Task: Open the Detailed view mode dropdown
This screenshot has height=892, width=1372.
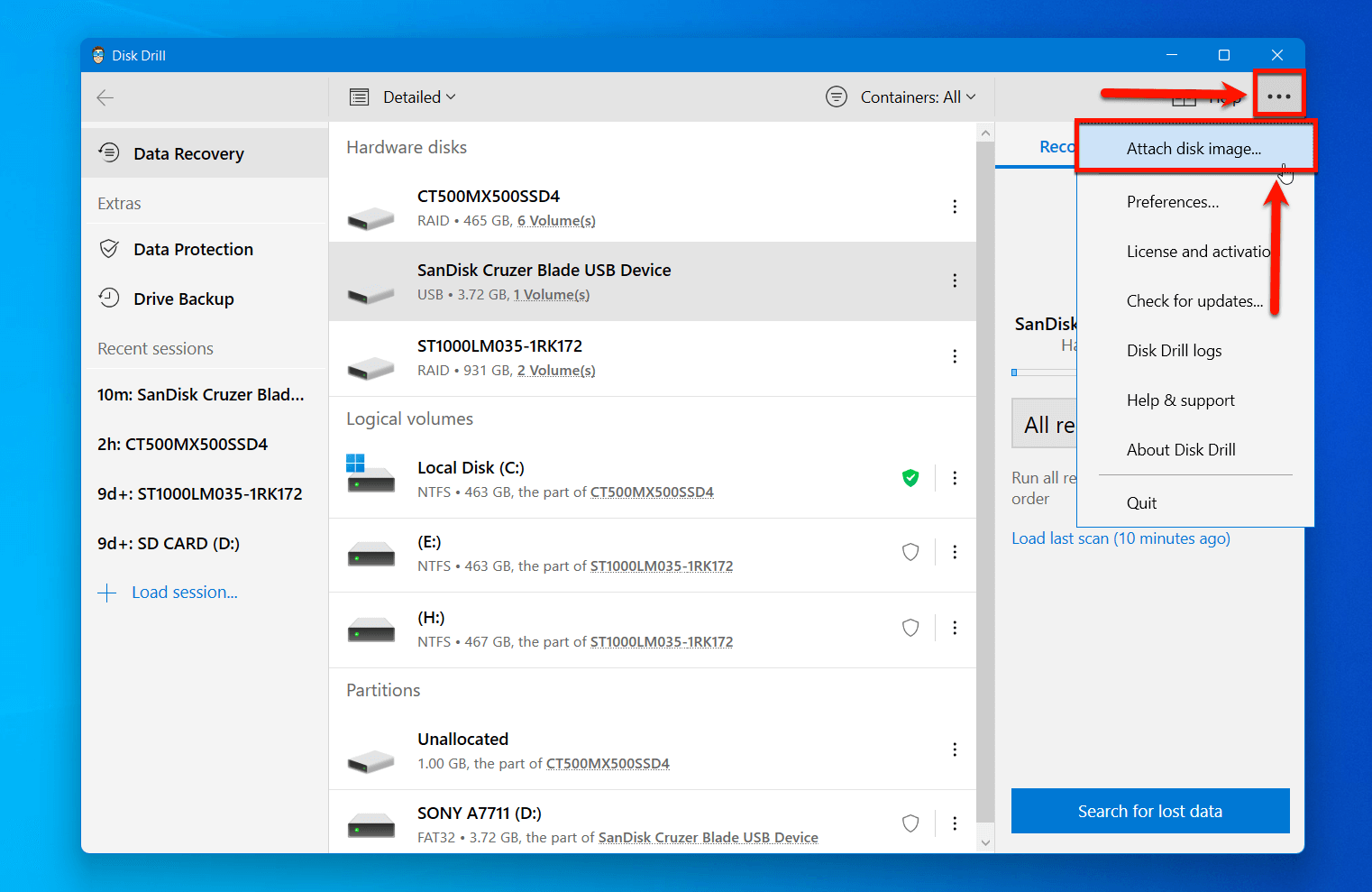Action: [419, 97]
